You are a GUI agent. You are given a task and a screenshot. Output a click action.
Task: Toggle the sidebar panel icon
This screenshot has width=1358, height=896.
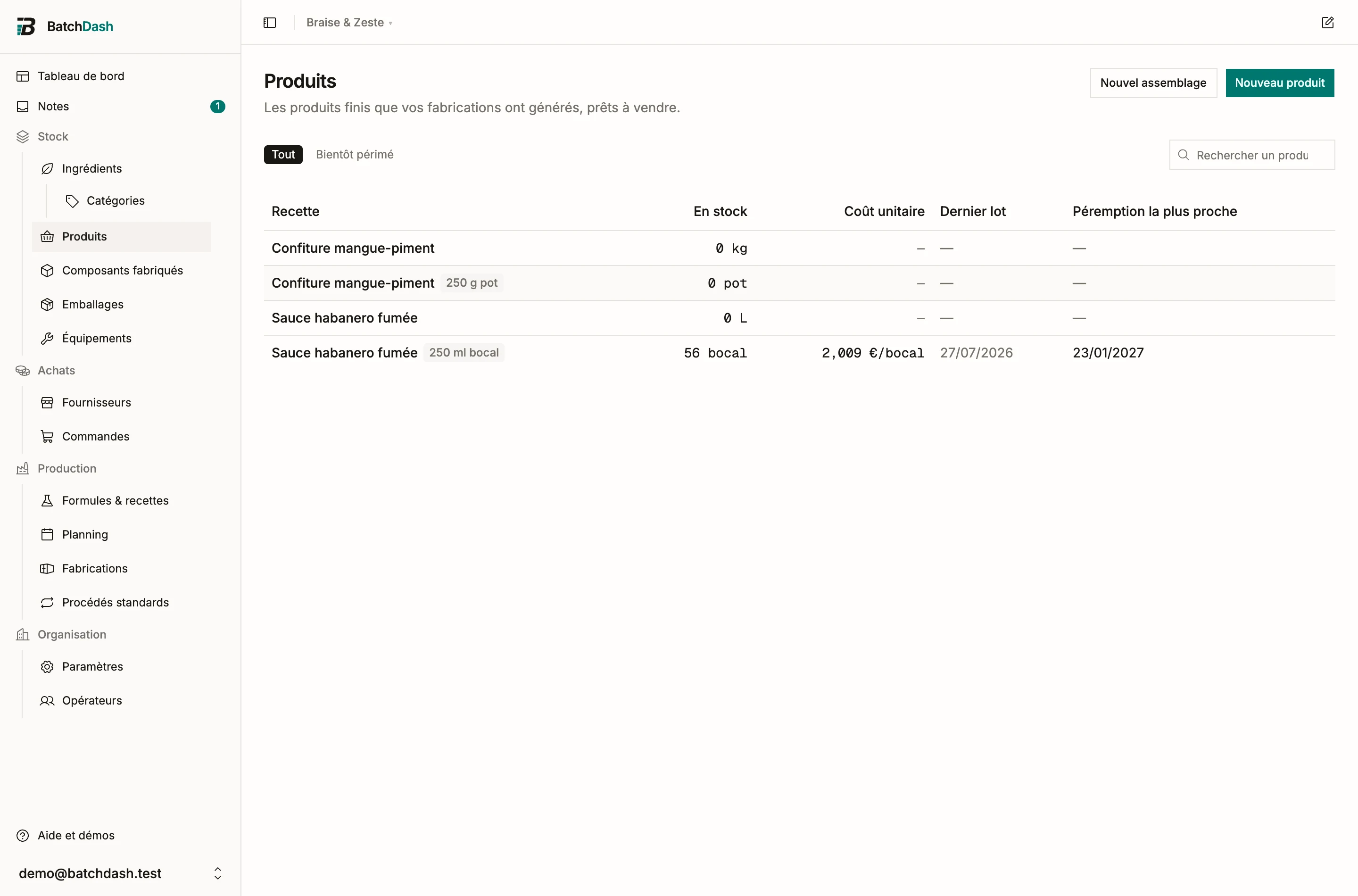tap(270, 23)
